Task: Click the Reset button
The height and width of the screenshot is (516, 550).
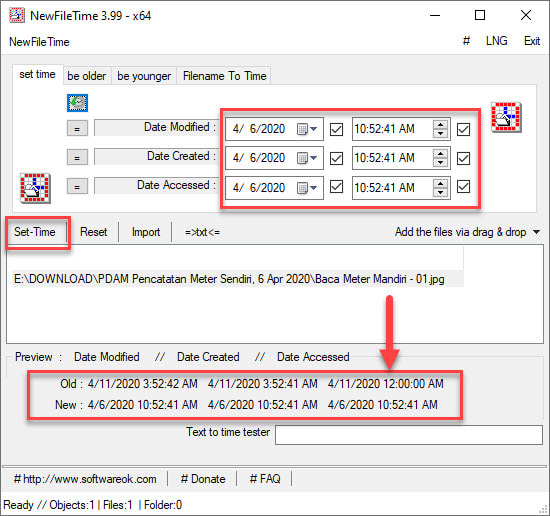Action: click(x=93, y=232)
